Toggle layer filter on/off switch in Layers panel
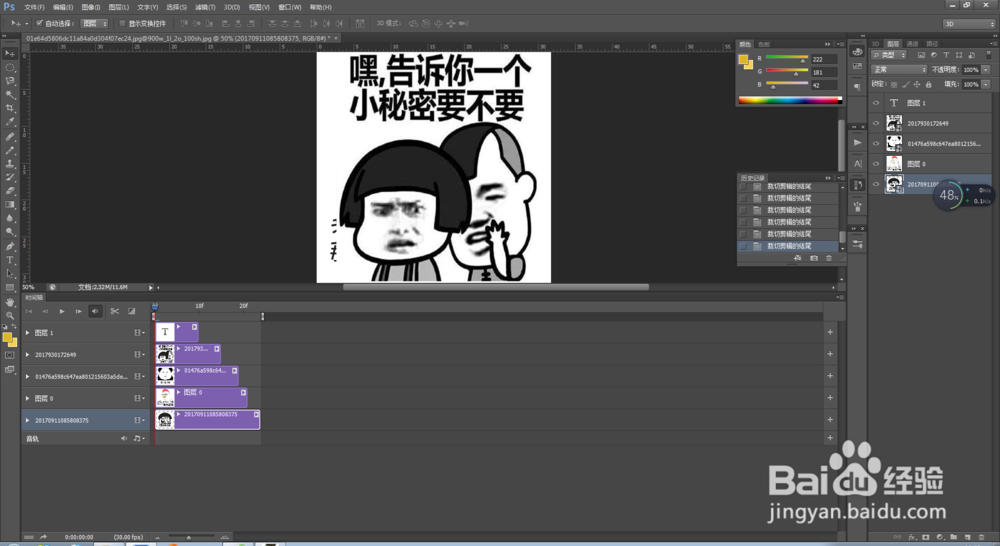Viewport: 1000px width, 546px height. [989, 55]
